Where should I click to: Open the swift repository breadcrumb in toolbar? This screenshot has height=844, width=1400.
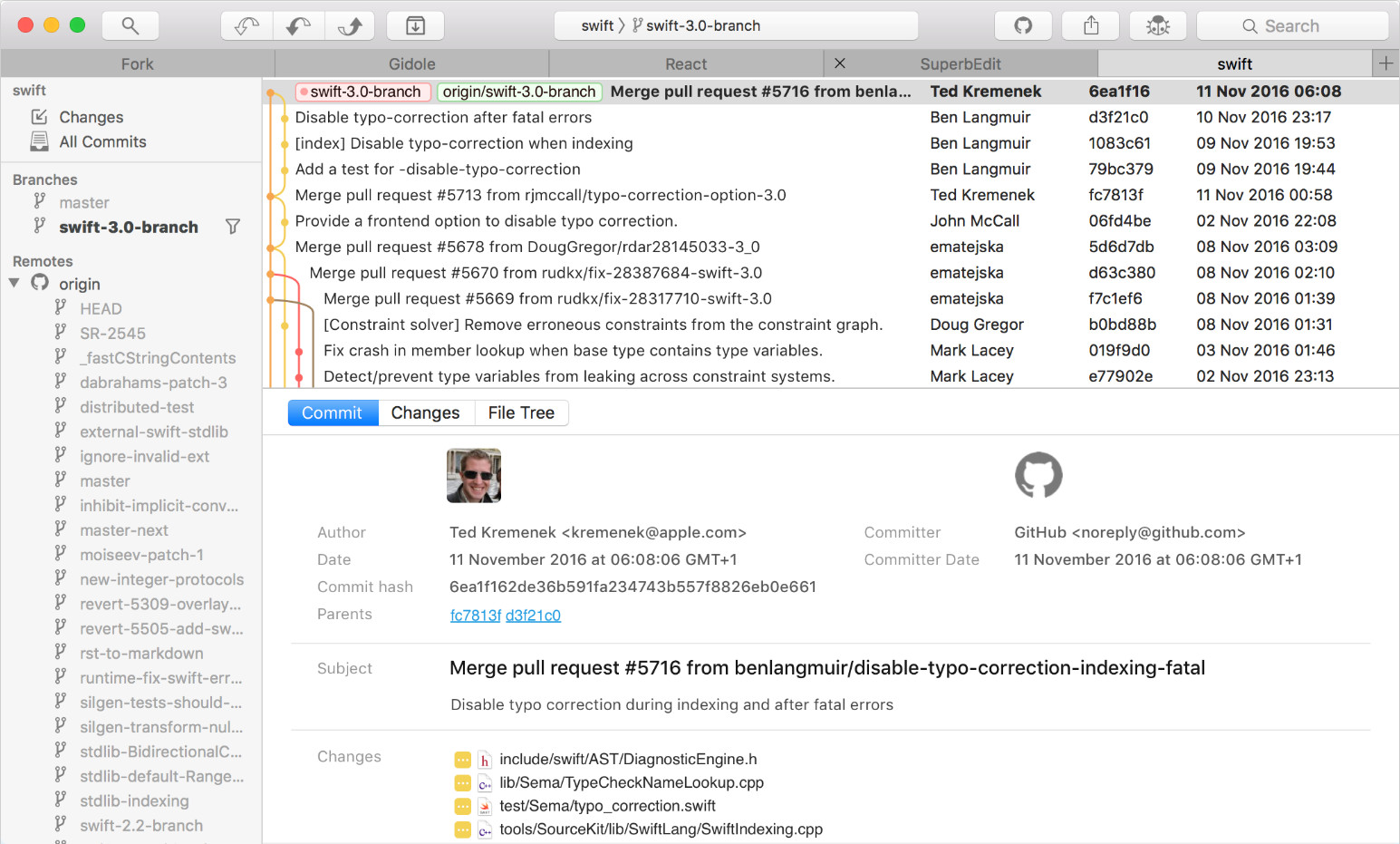point(597,25)
